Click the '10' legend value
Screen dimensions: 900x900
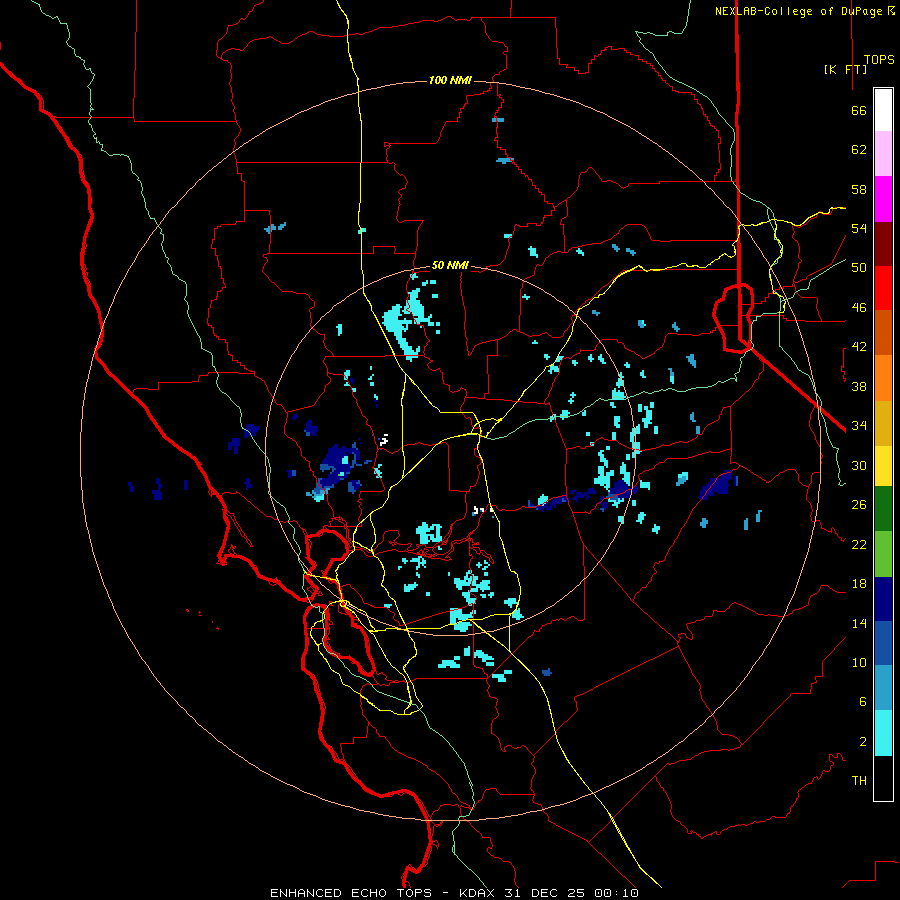pyautogui.click(x=859, y=662)
